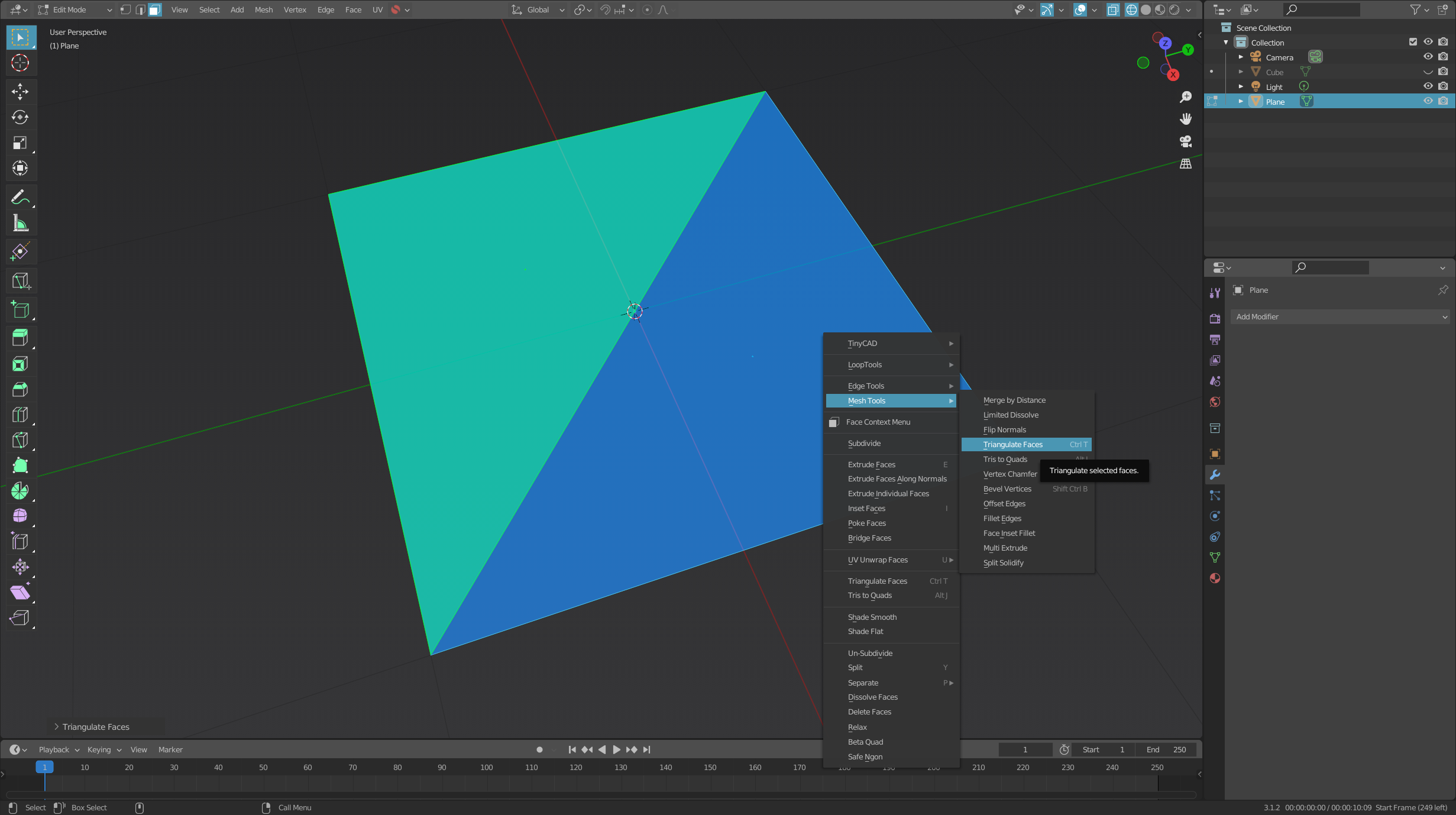Expand the Triangulate Faces operator panel

point(55,726)
